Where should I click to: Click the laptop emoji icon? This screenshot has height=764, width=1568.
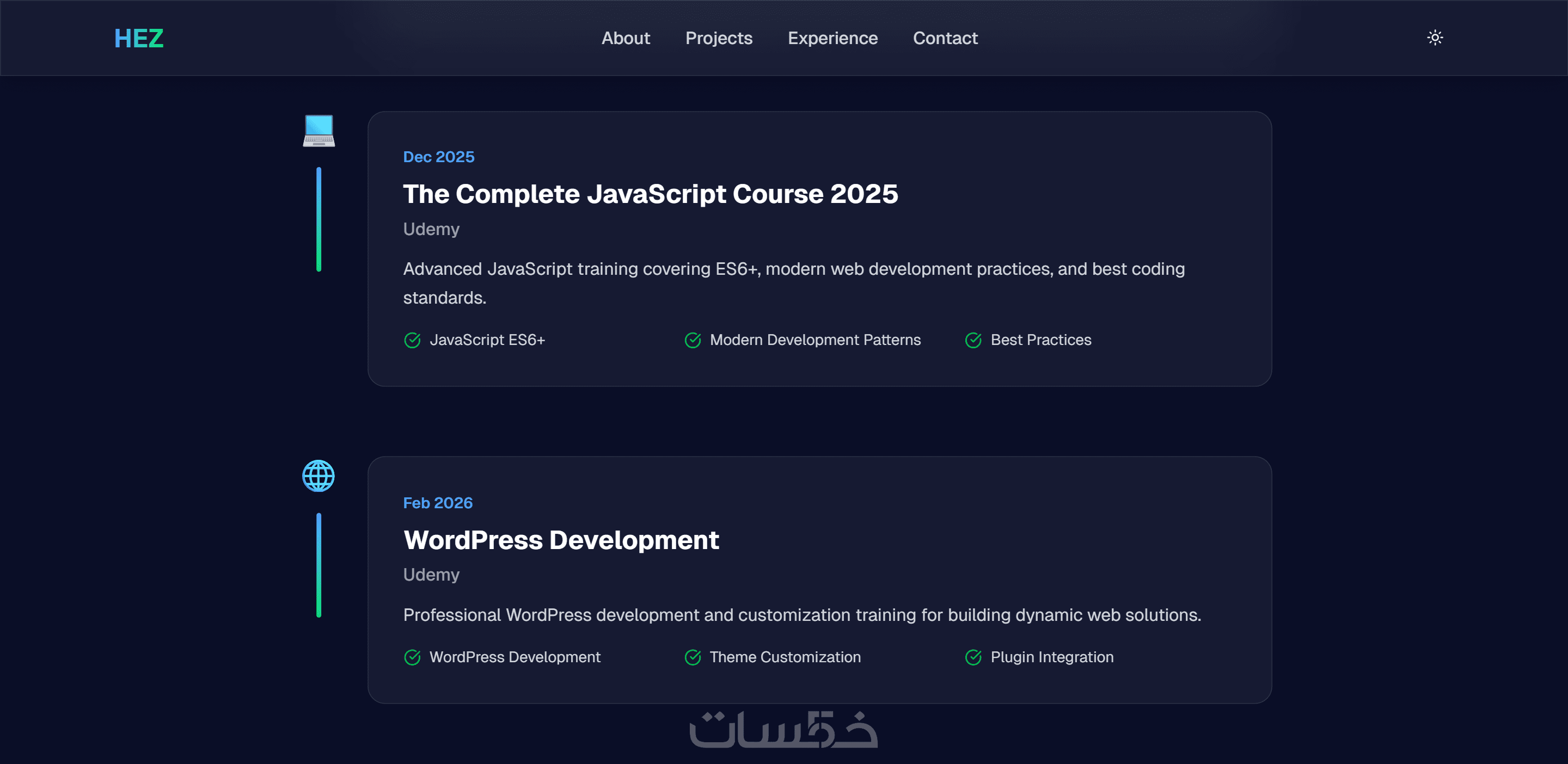pos(318,130)
